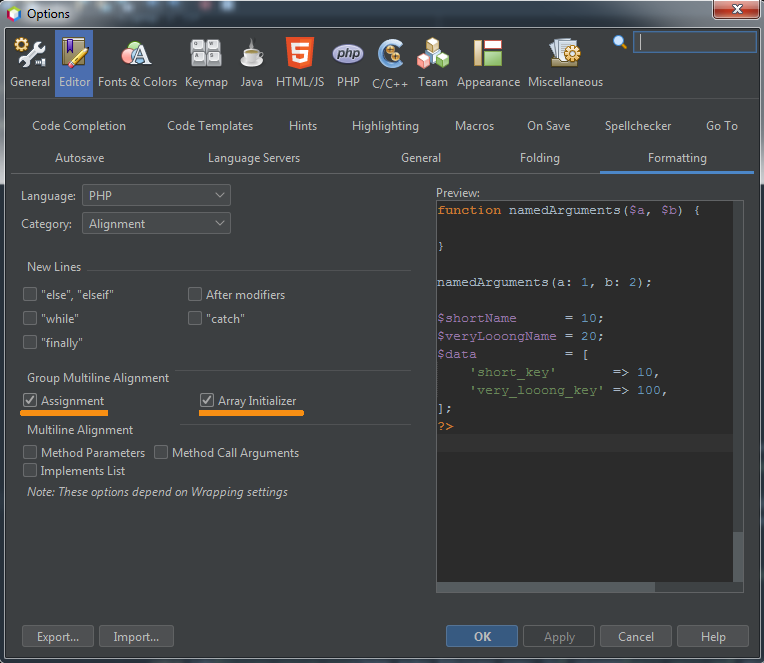Confirm with the OK button
Image resolution: width=764 pixels, height=663 pixels.
coord(482,637)
